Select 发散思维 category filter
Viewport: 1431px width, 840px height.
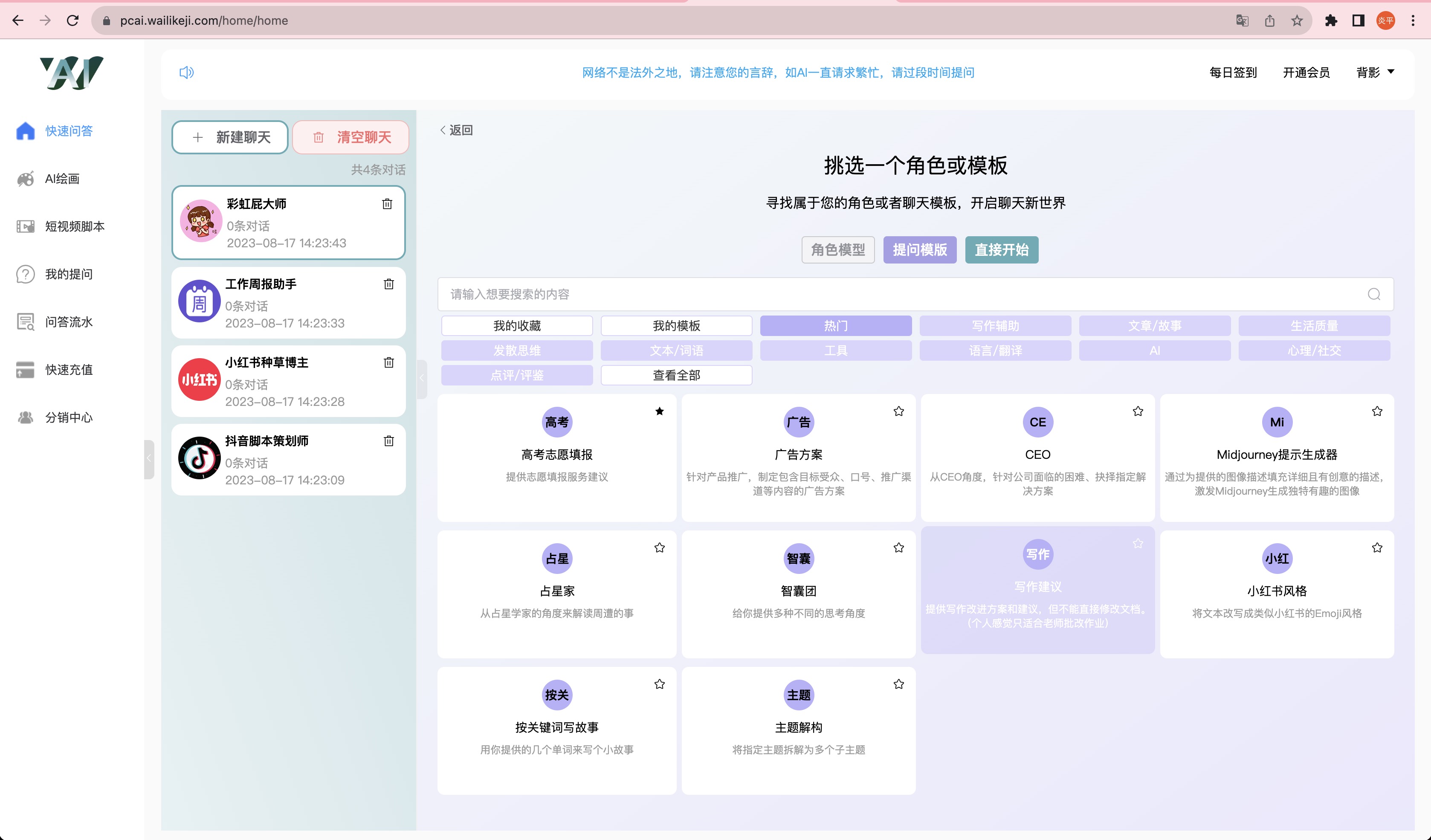point(517,351)
